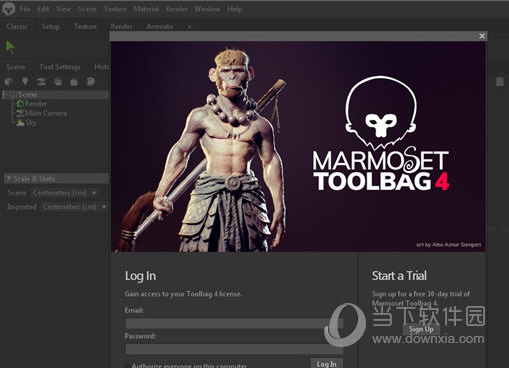Switch to the Animate workspace tab
The image size is (509, 368).
[159, 27]
